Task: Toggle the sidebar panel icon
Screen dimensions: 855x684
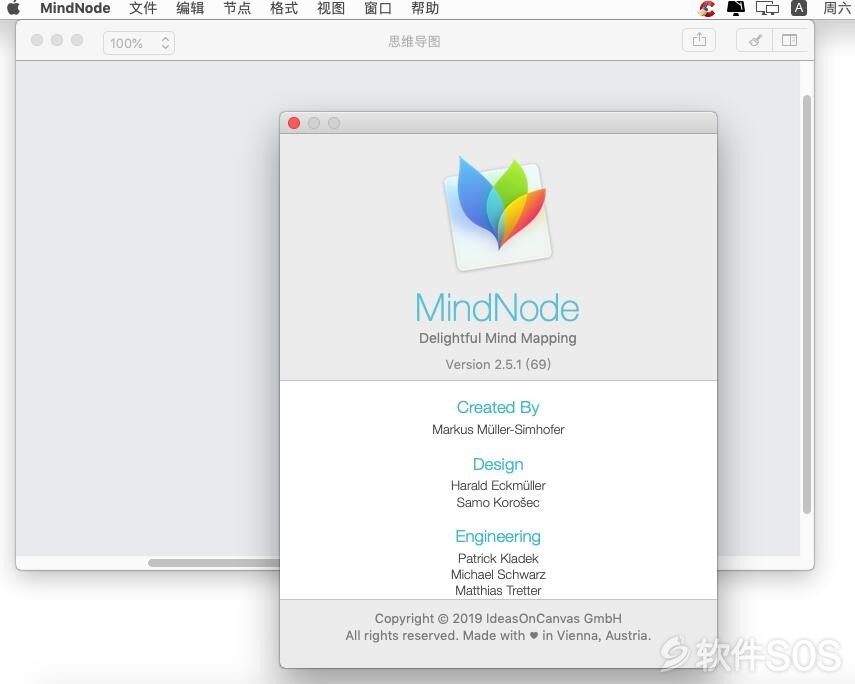Action: (789, 40)
